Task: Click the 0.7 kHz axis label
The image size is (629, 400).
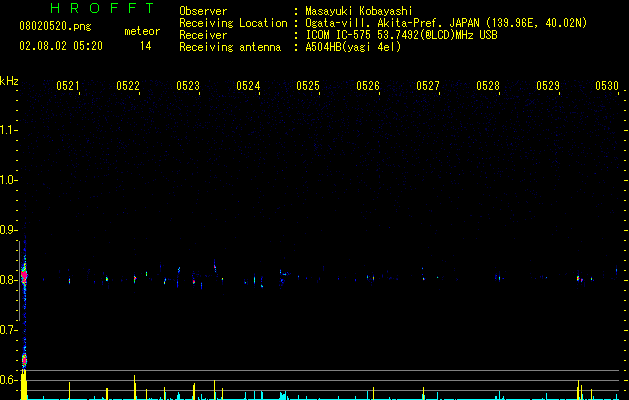Action: tap(8, 330)
